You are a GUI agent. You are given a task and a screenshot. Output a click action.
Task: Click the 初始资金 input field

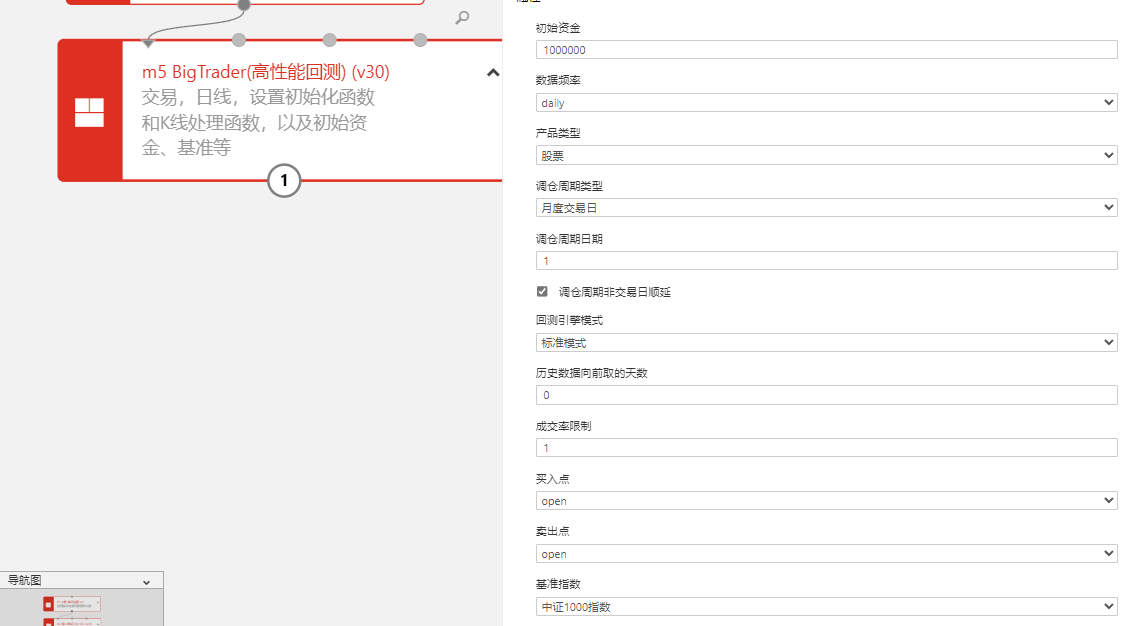[826, 50]
